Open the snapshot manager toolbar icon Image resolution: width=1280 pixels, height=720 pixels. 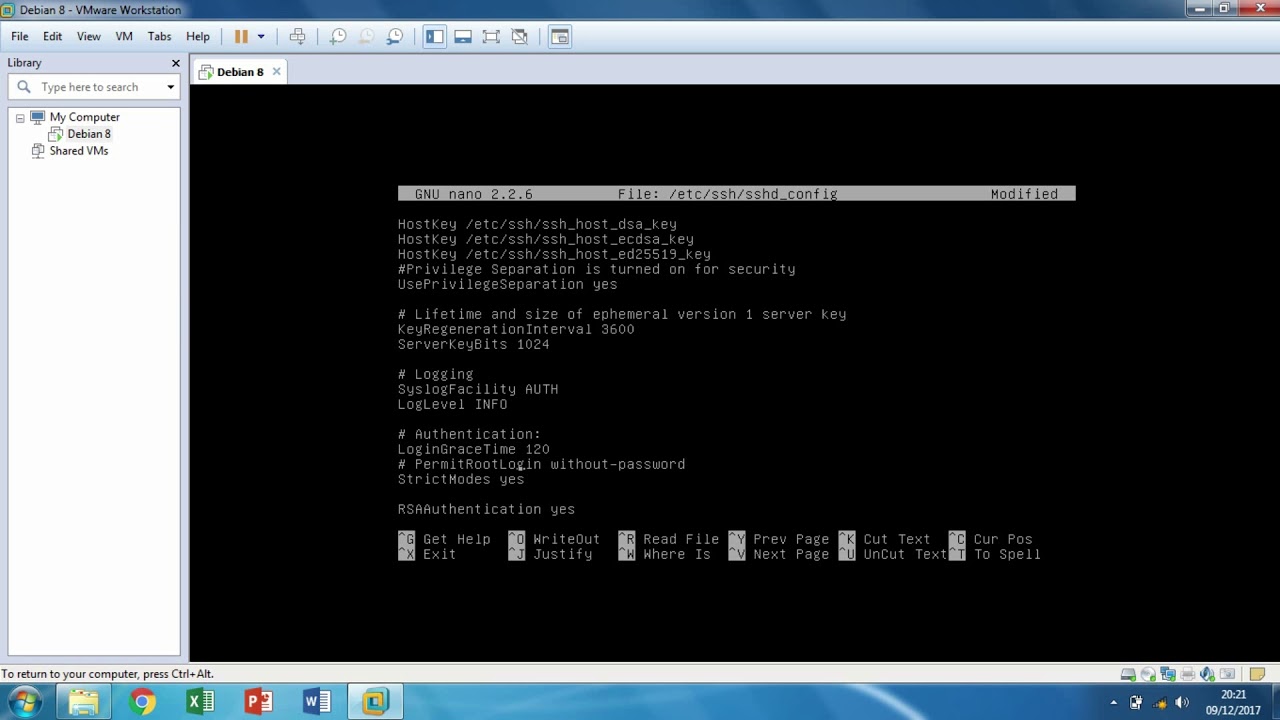click(x=395, y=37)
